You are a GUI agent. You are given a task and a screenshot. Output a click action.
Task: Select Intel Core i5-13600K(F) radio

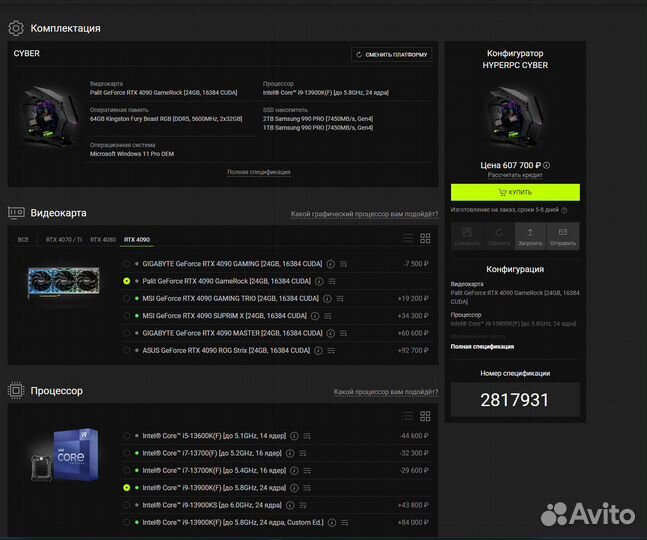tap(126, 436)
